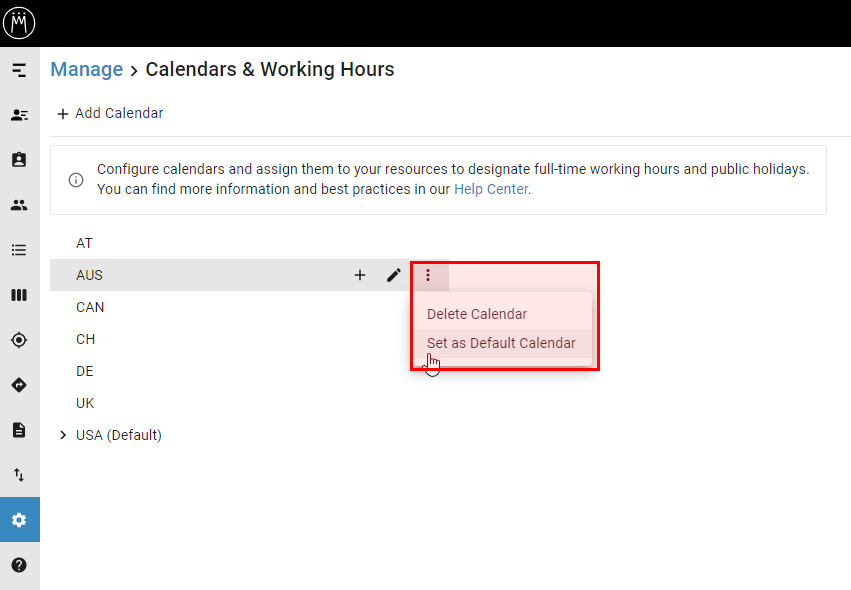
Task: Click the settings gear icon in sidebar
Action: point(19,519)
